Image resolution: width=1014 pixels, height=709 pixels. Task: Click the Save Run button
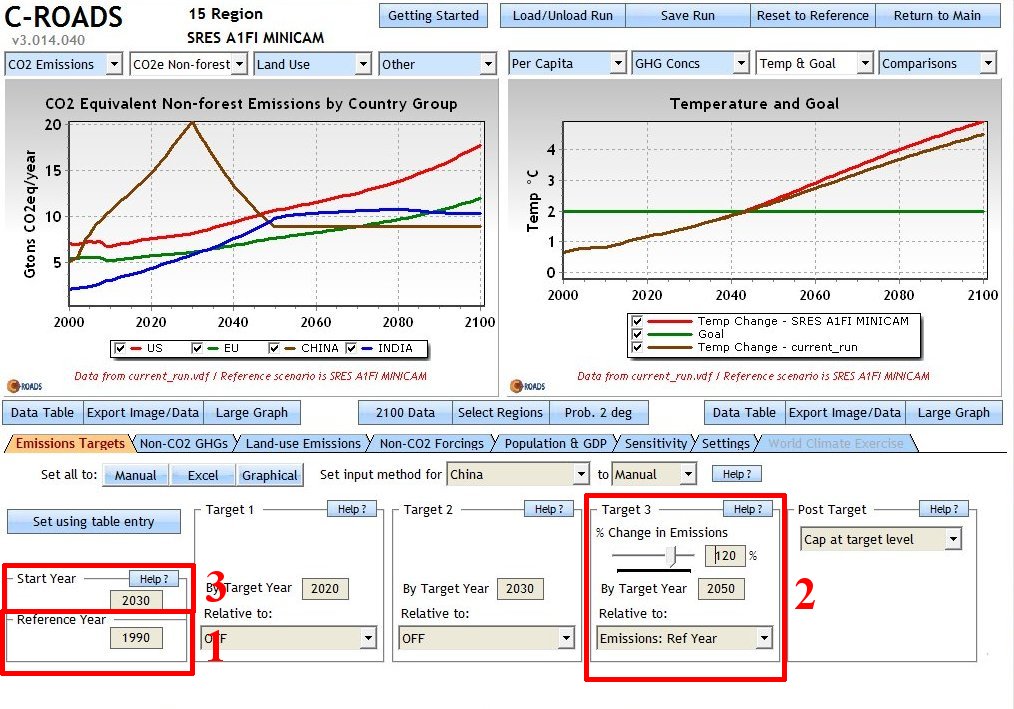[687, 16]
